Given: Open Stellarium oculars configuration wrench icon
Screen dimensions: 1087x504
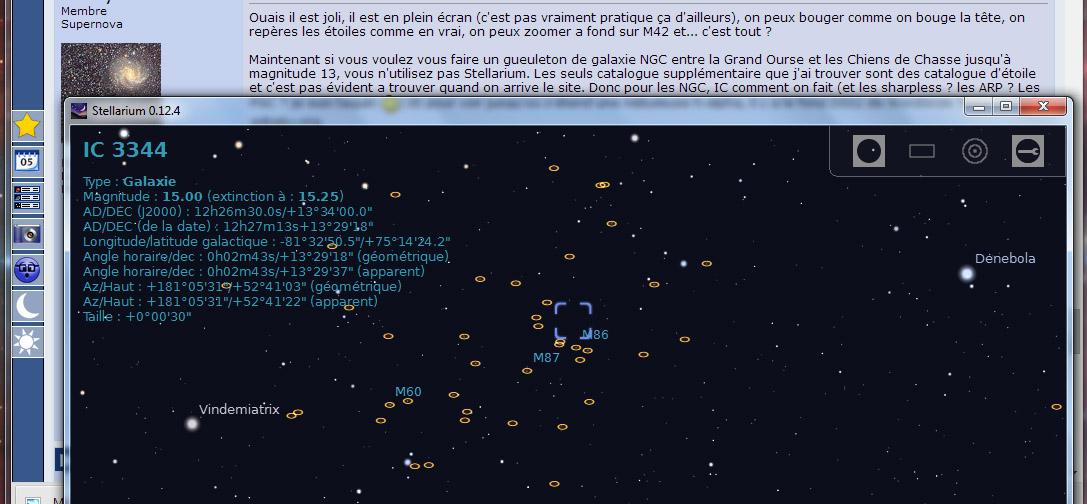Looking at the screenshot, I should (1028, 151).
